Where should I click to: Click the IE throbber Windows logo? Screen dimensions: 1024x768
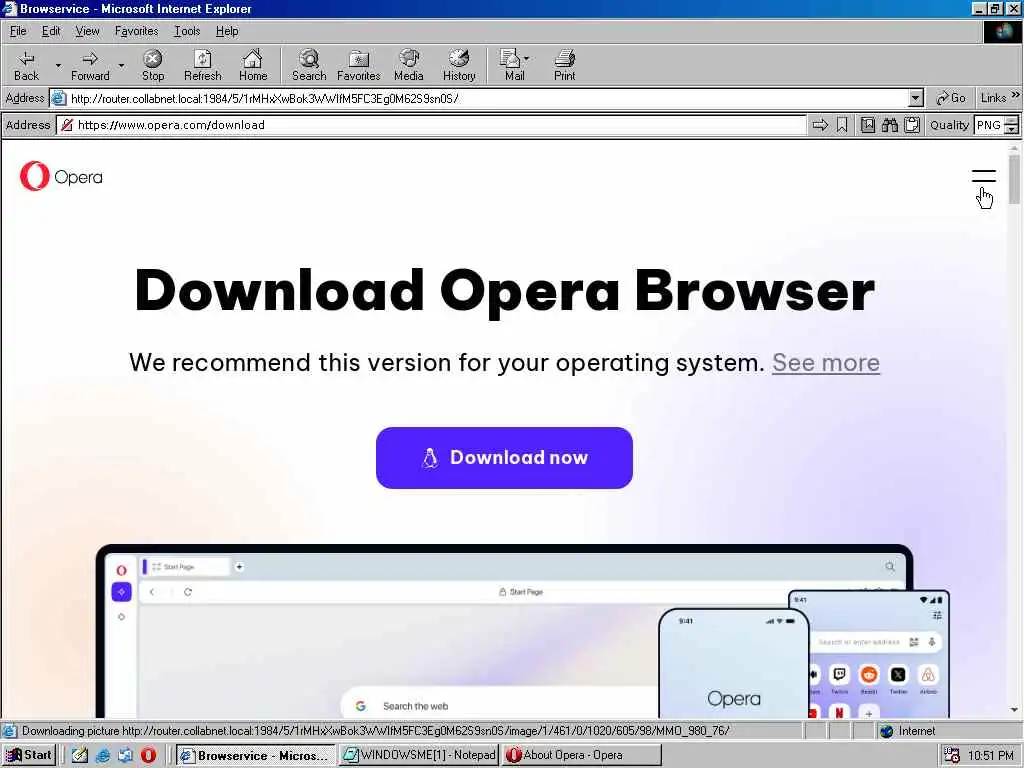[1002, 32]
